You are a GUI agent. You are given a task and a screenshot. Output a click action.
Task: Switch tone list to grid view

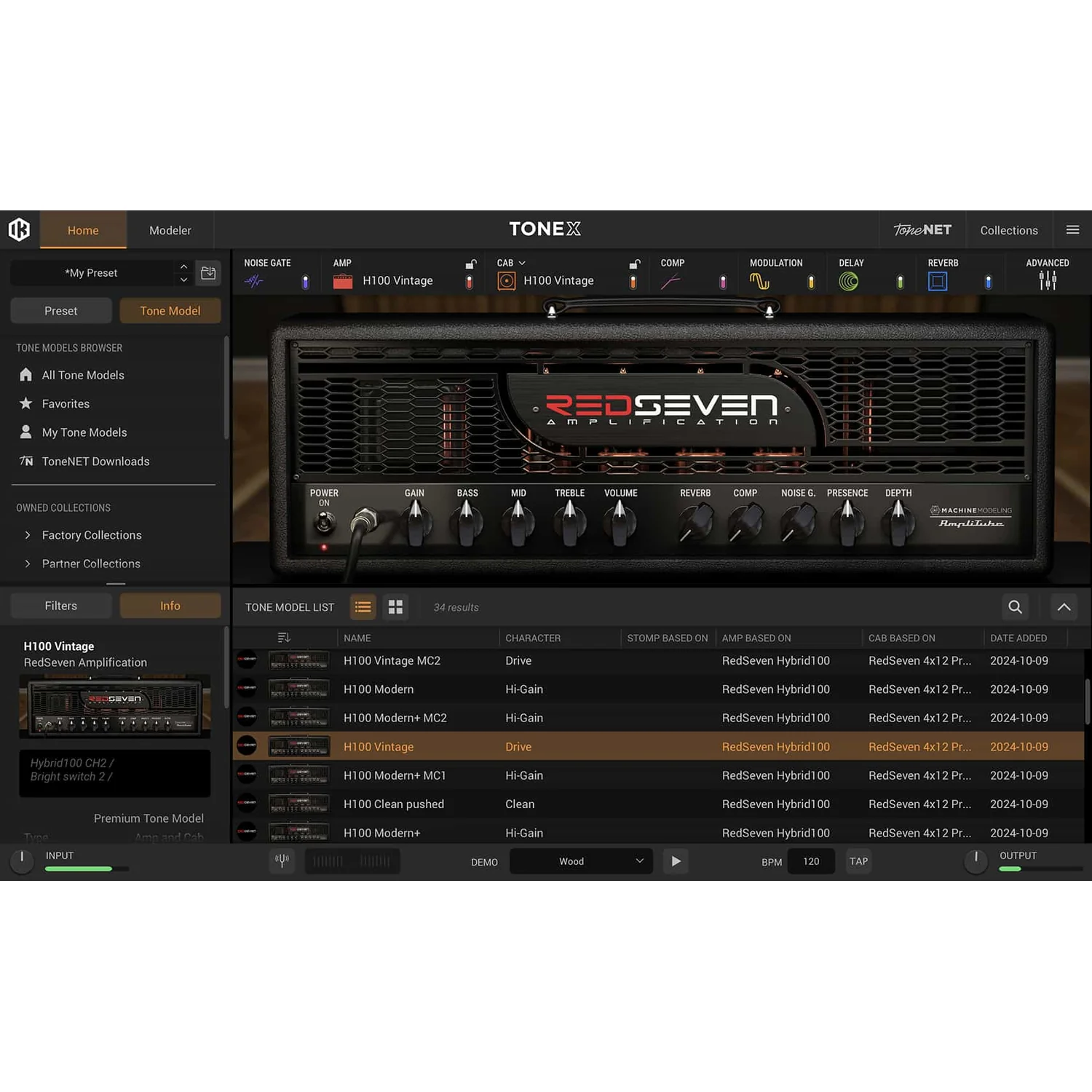[395, 607]
